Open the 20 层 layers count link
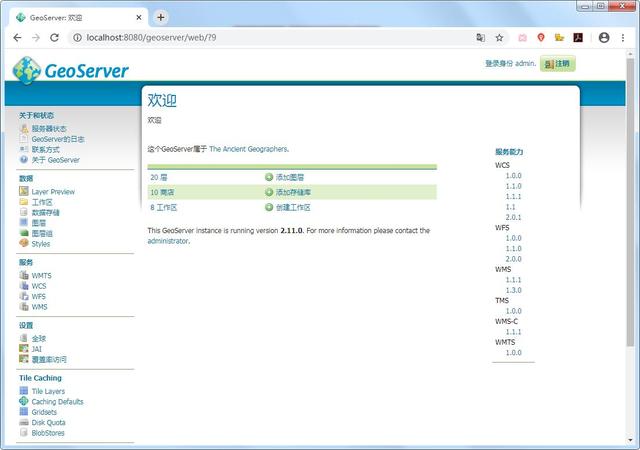Screen dimensions: 640x450 [x=159, y=177]
